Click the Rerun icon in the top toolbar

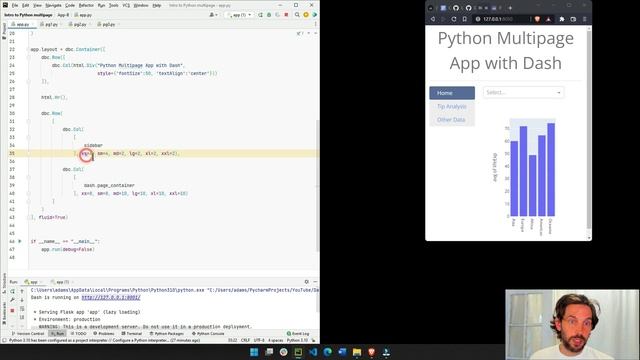(x=260, y=15)
